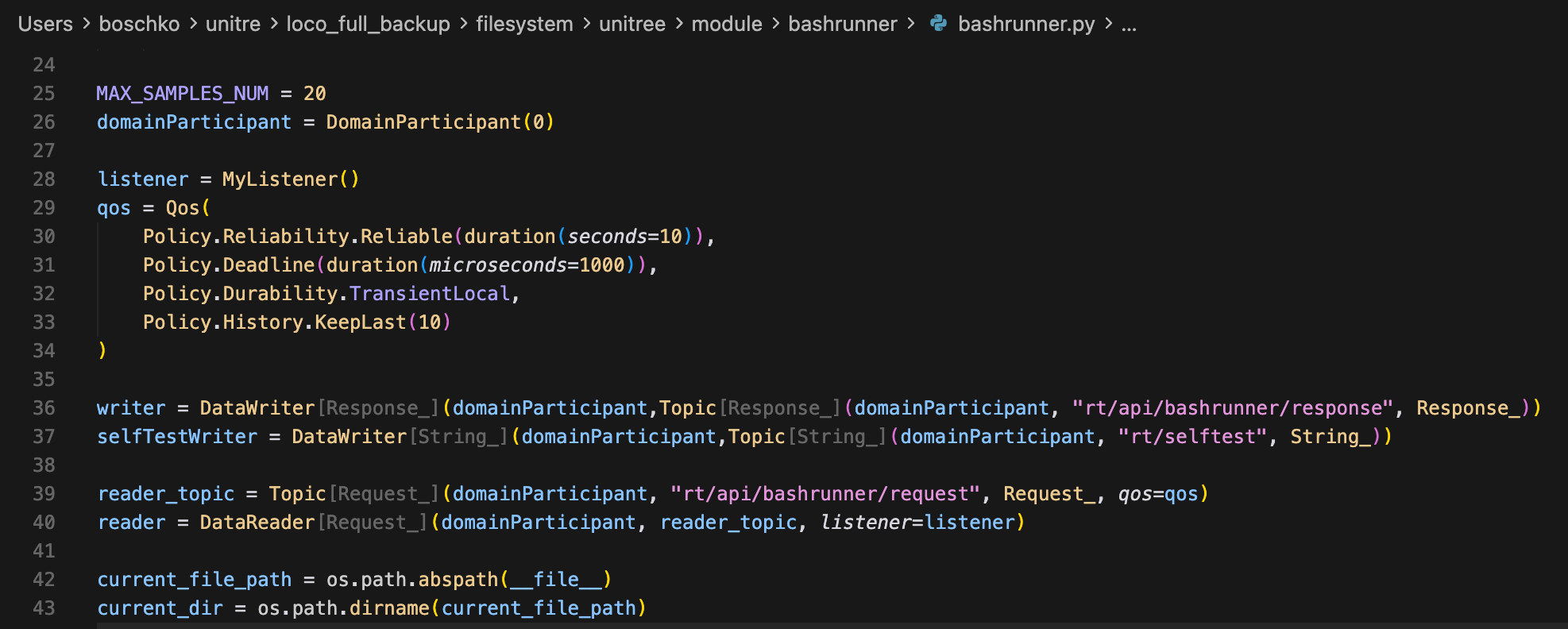Click line number 36 in gutter
The image size is (1568, 629).
44,408
